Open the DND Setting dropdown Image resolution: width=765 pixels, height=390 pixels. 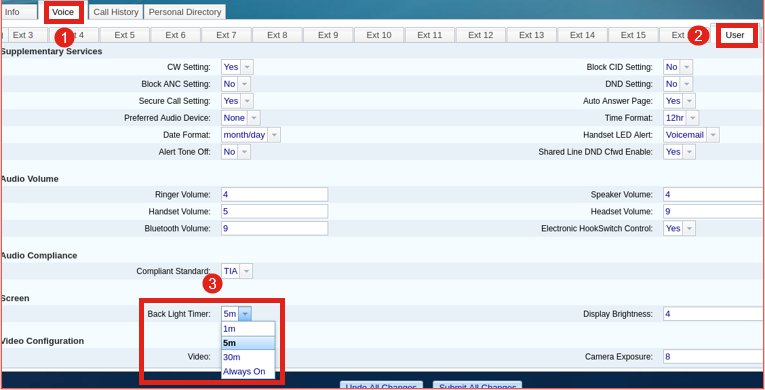678,84
